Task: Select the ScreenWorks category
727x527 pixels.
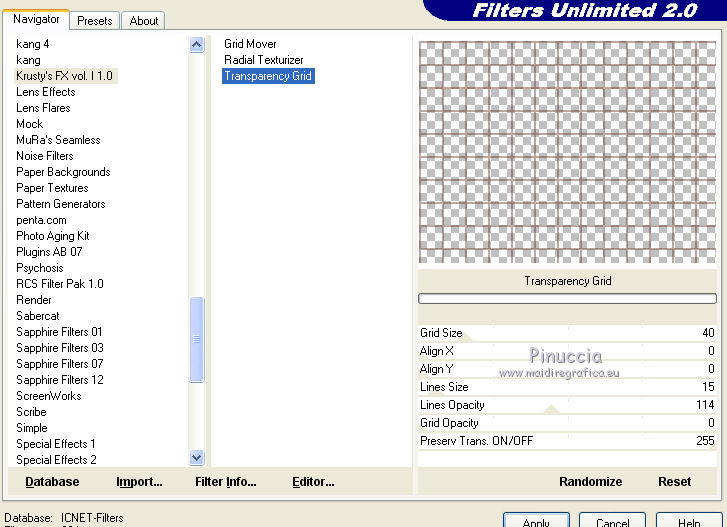Action: [49, 396]
